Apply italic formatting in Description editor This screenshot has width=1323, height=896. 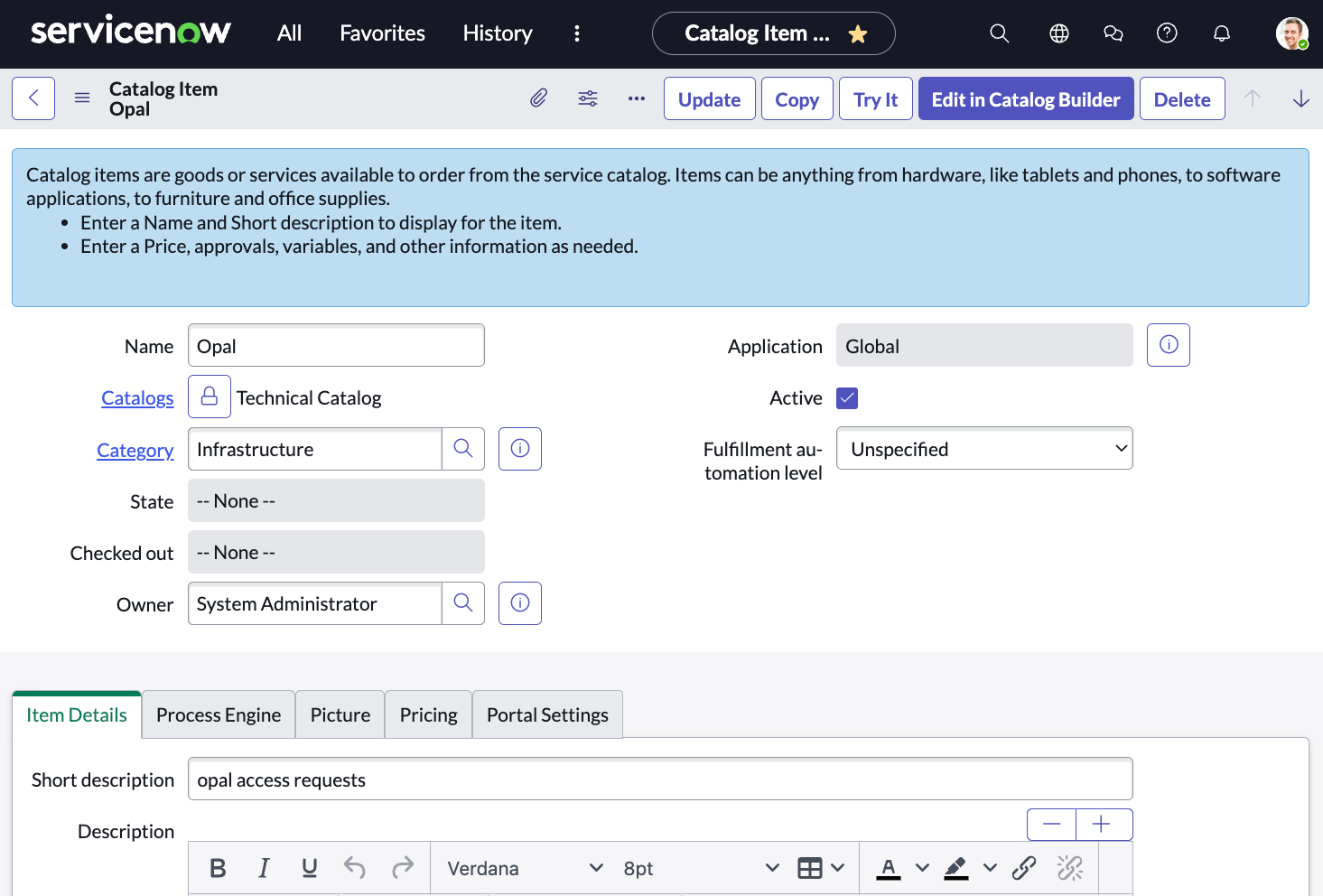coord(264,868)
